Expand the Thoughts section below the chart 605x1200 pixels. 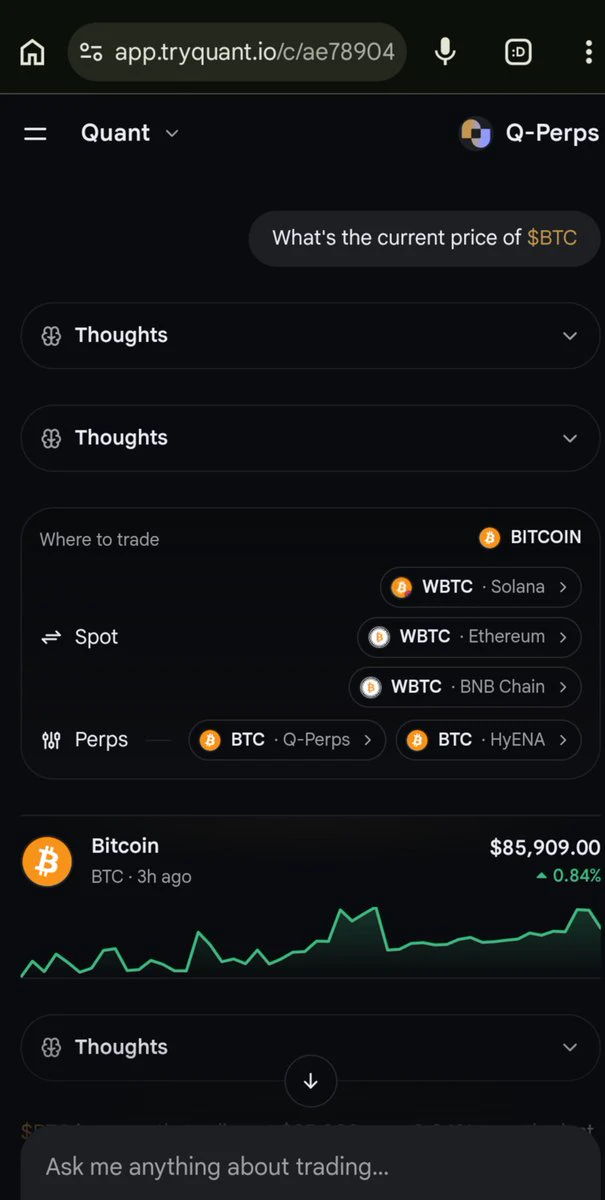coord(310,1047)
